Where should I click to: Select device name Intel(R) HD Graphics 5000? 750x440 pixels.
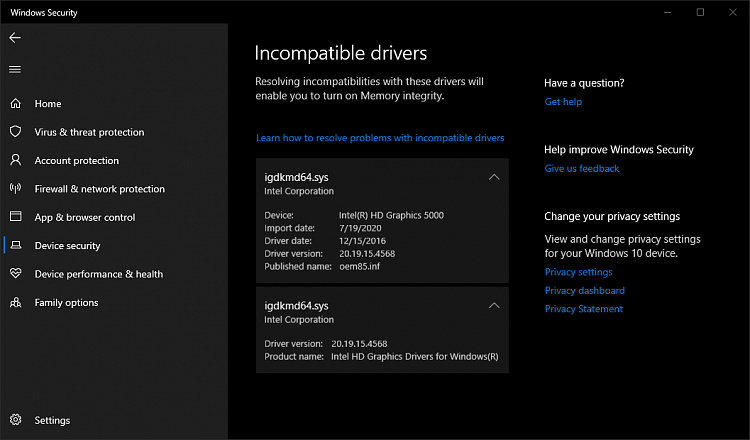click(x=391, y=215)
